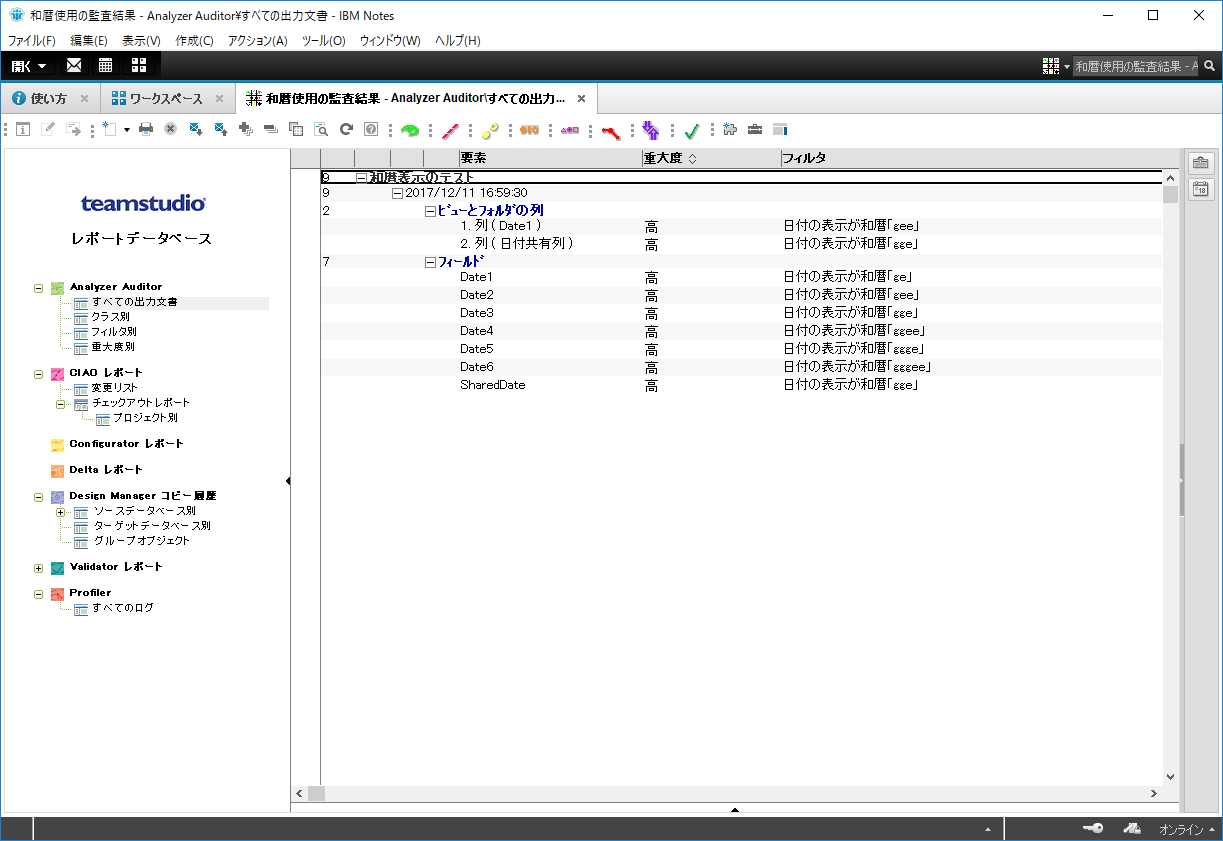Open すべてのログ view under Profiler
Image resolution: width=1223 pixels, height=841 pixels.
coord(123,608)
